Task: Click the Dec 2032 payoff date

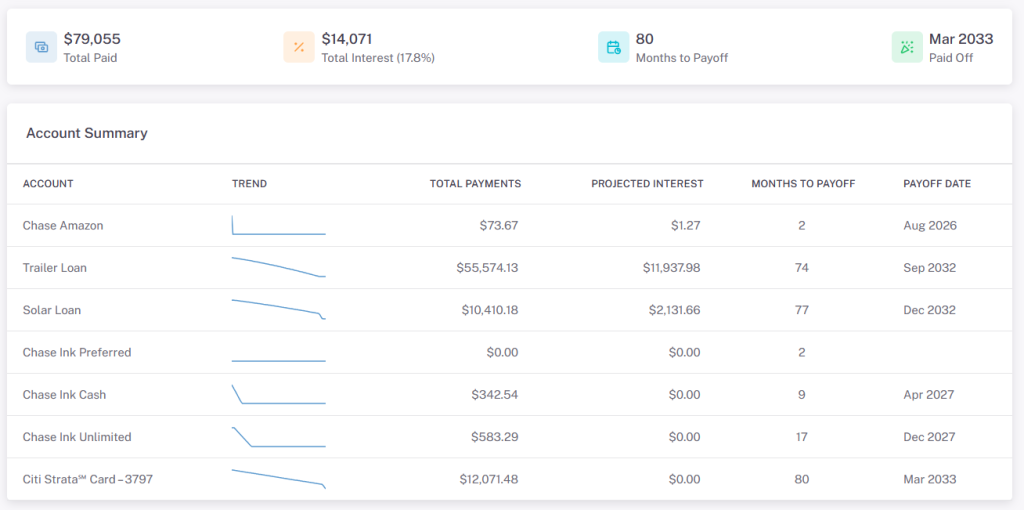Action: [930, 310]
